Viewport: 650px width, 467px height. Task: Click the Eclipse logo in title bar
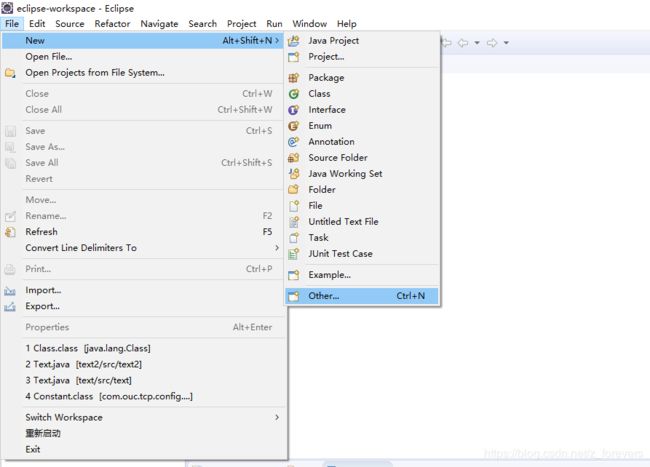tap(7, 8)
